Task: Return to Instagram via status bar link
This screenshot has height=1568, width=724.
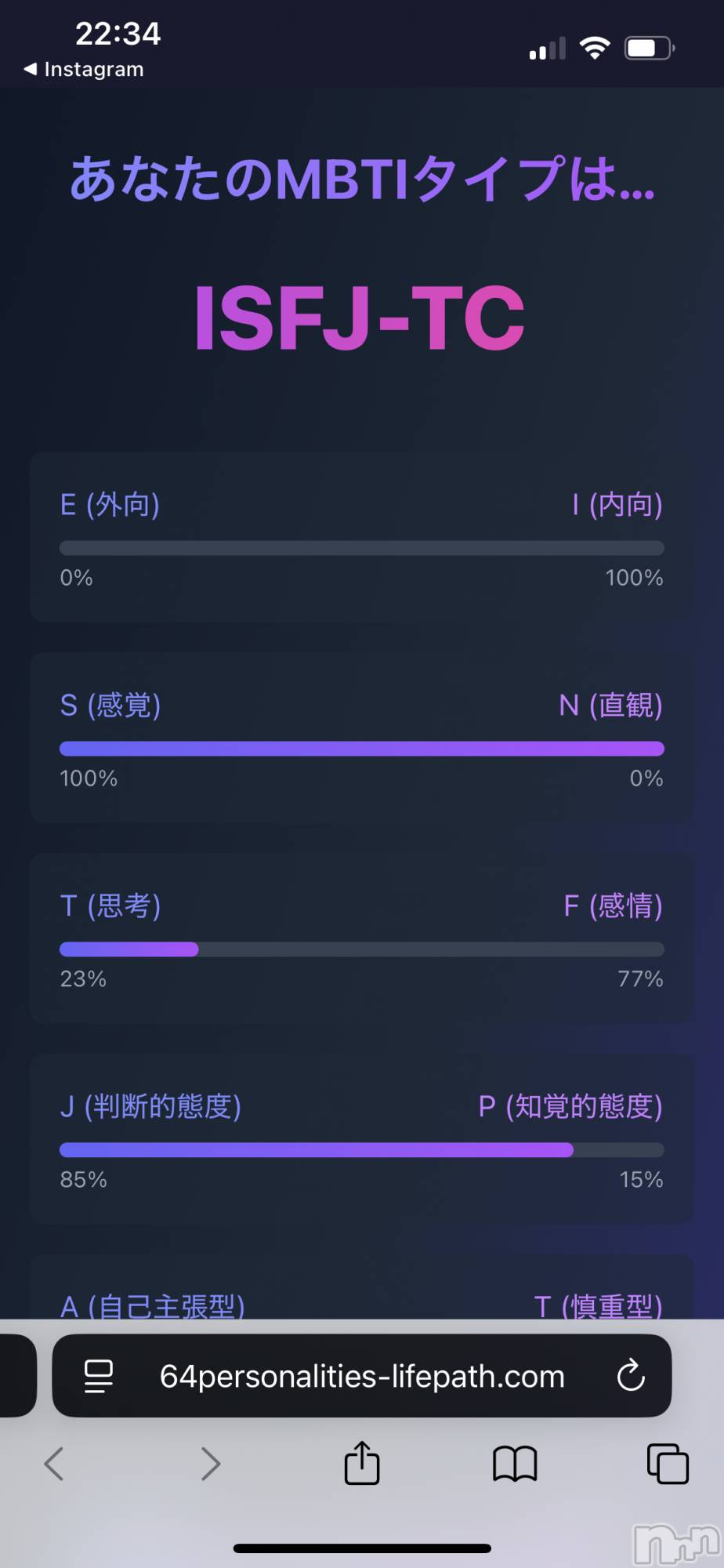Action: click(84, 69)
